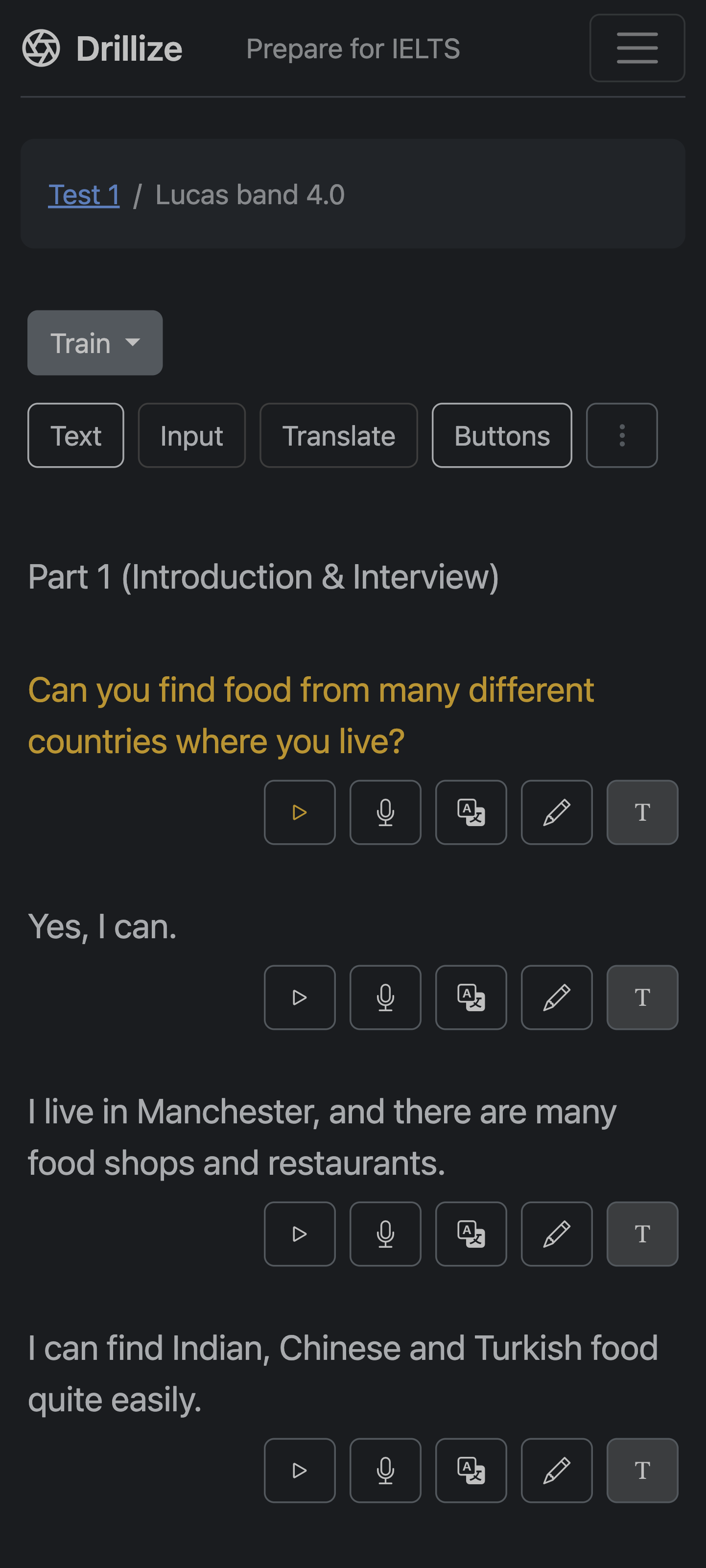The image size is (706, 1568).
Task: Toggle the Translate option button
Action: click(x=338, y=435)
